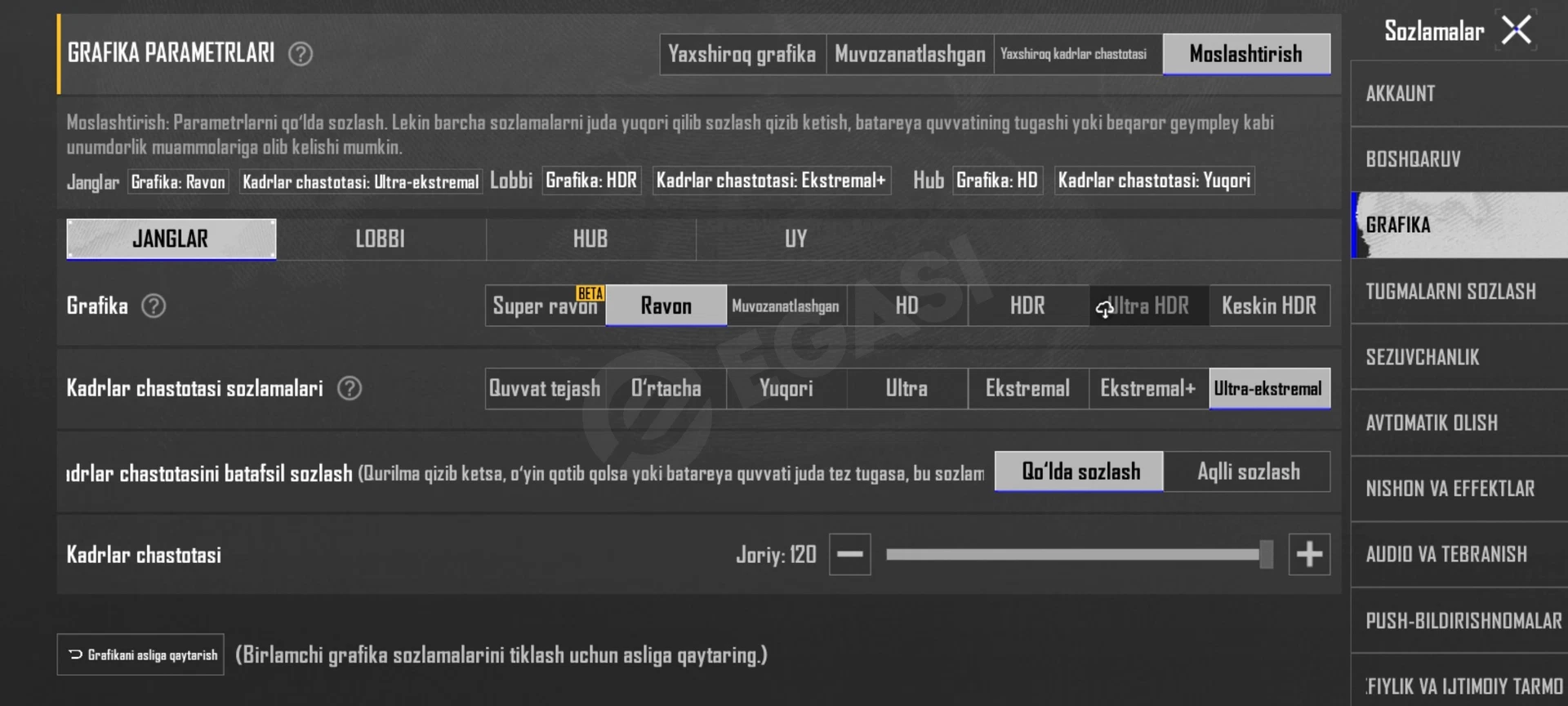Open help for Kadrlar chastotasi sozlamalari
1568x706 pixels.
click(x=350, y=388)
